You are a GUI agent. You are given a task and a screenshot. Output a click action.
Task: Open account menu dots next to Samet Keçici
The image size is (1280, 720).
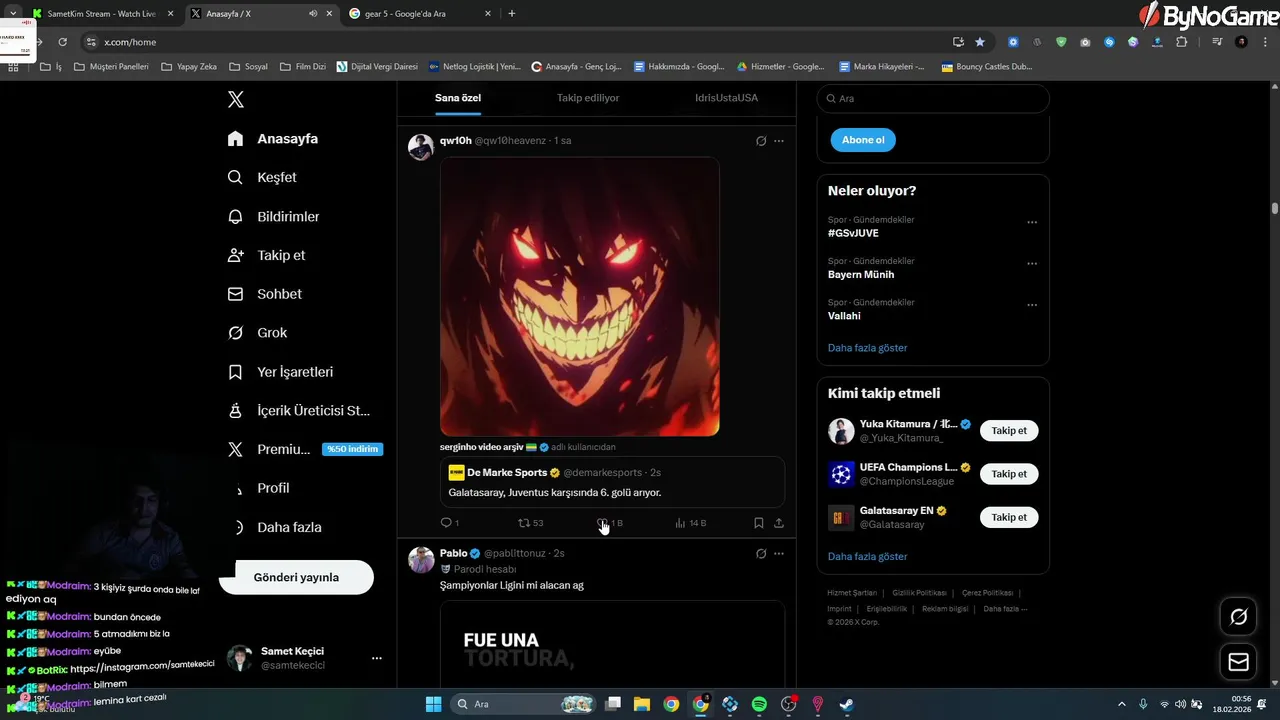coord(377,658)
